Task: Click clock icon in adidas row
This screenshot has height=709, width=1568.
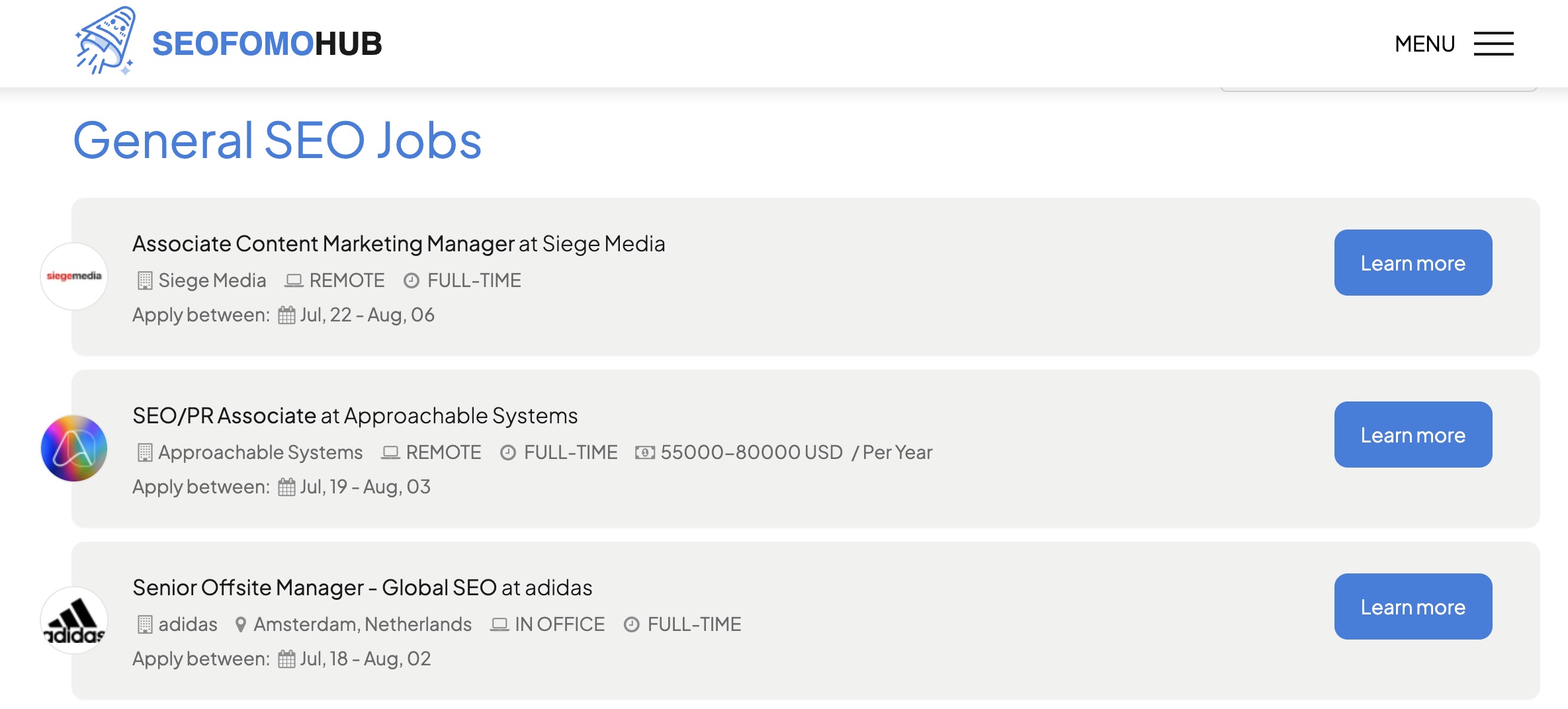Action: 632,624
